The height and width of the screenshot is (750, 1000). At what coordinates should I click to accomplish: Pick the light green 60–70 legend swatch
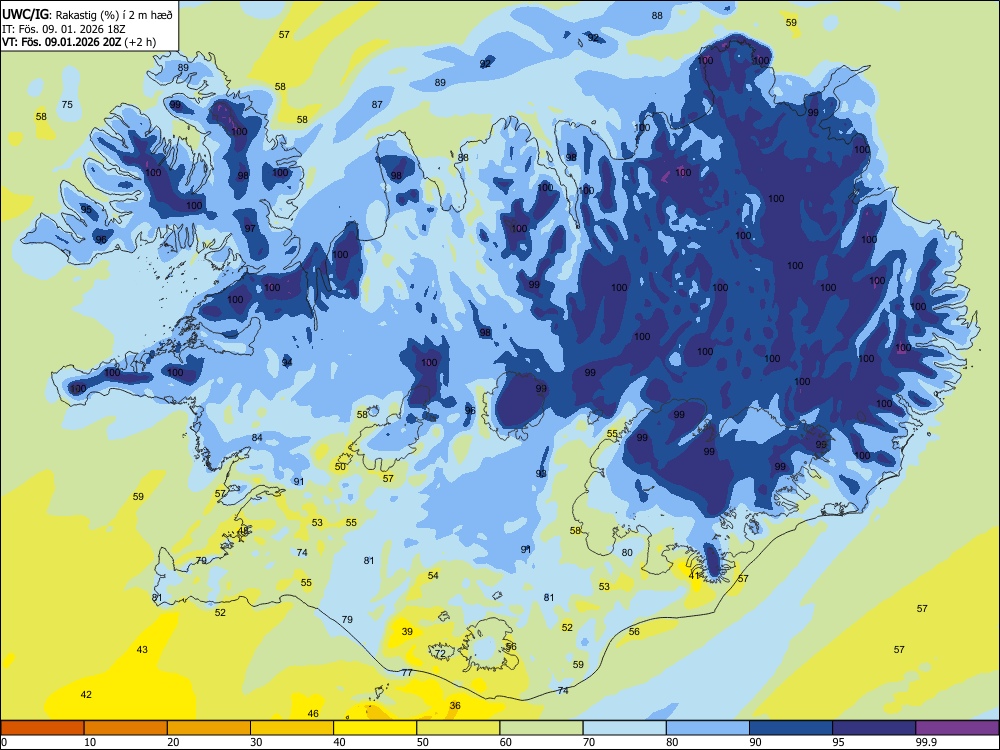click(x=541, y=728)
